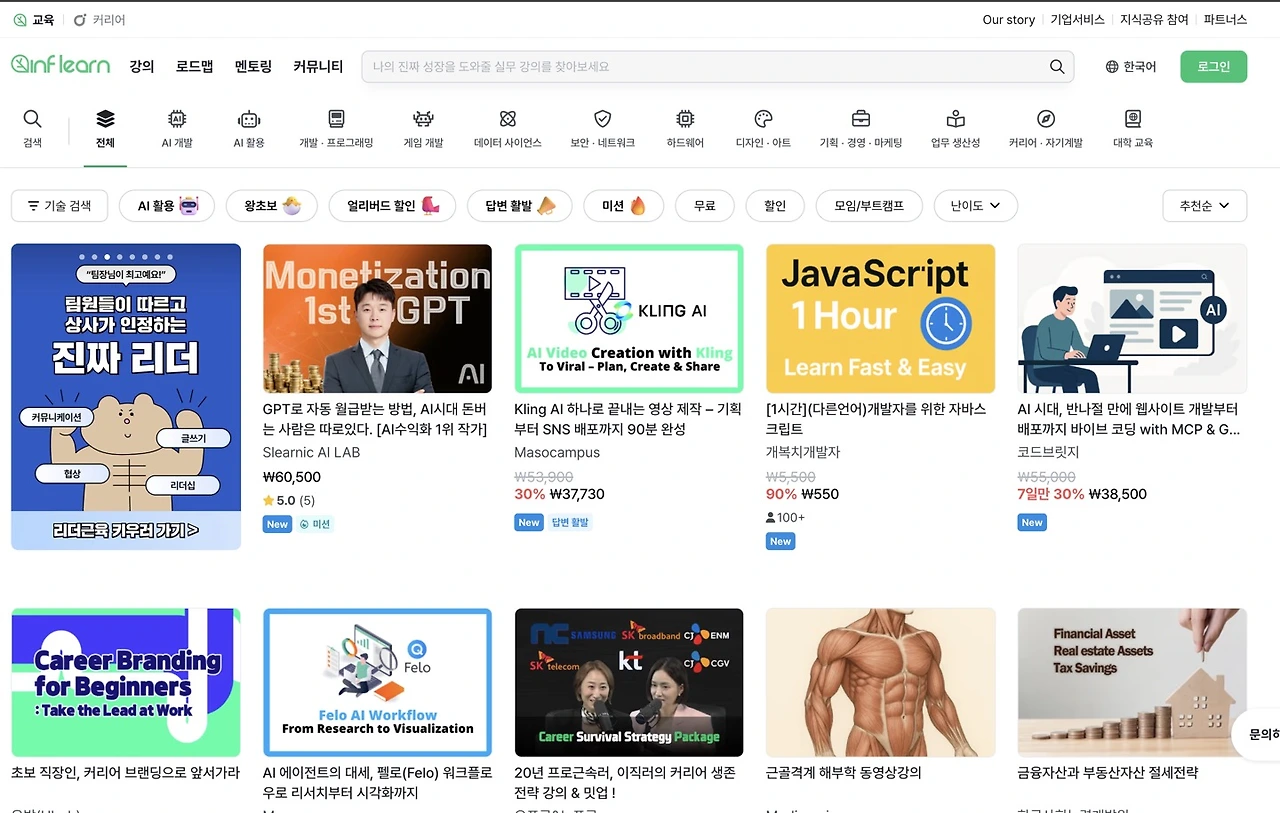Open the muscle anatomy course thumbnail
Screen dimensions: 1280x813
881,683
